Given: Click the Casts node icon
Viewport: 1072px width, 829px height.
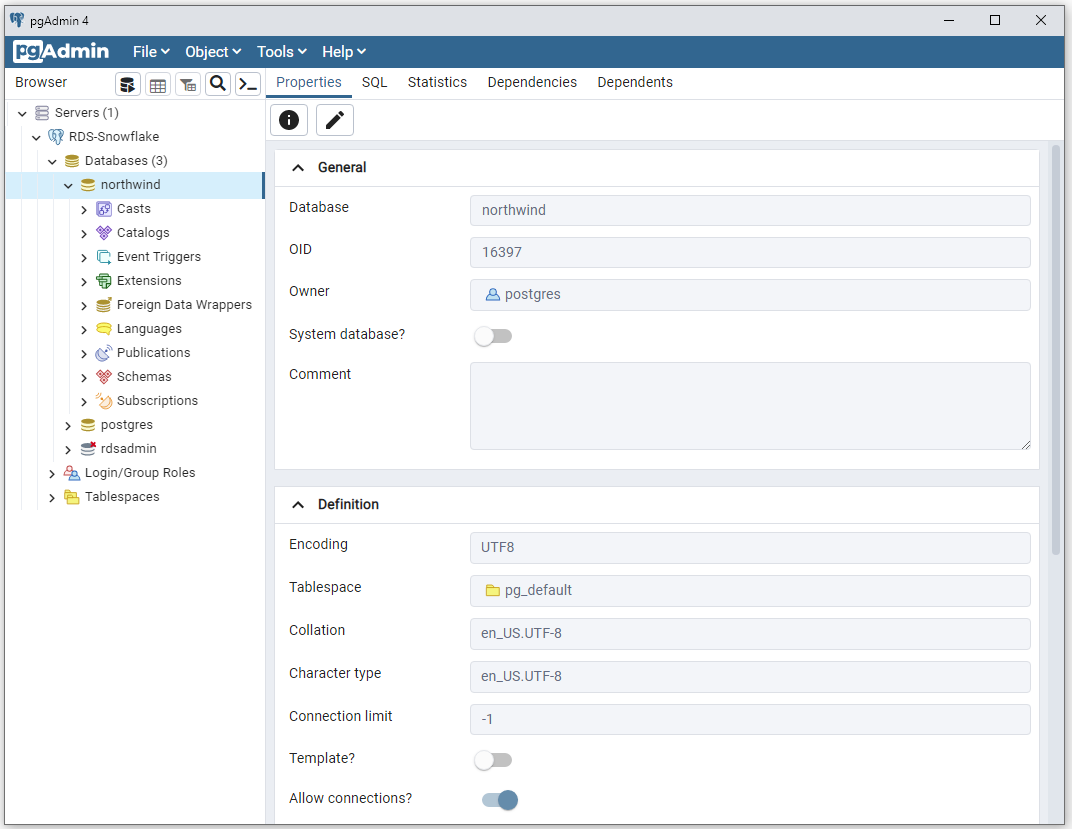Looking at the screenshot, I should tap(104, 209).
